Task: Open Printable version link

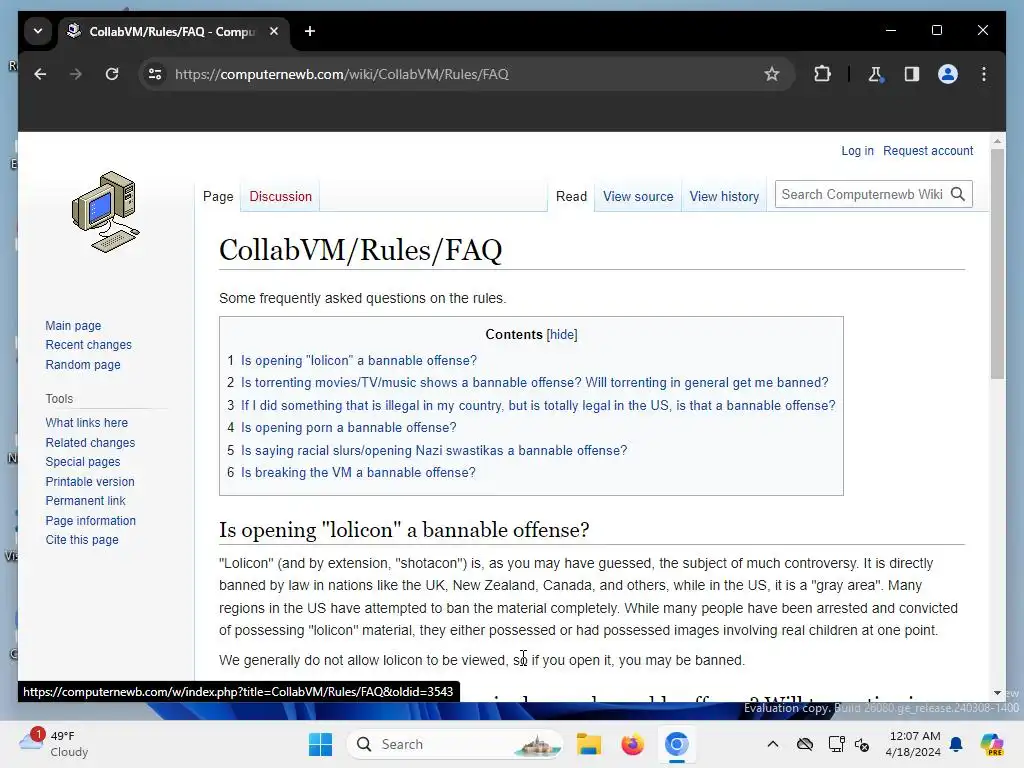Action: click(x=89, y=481)
